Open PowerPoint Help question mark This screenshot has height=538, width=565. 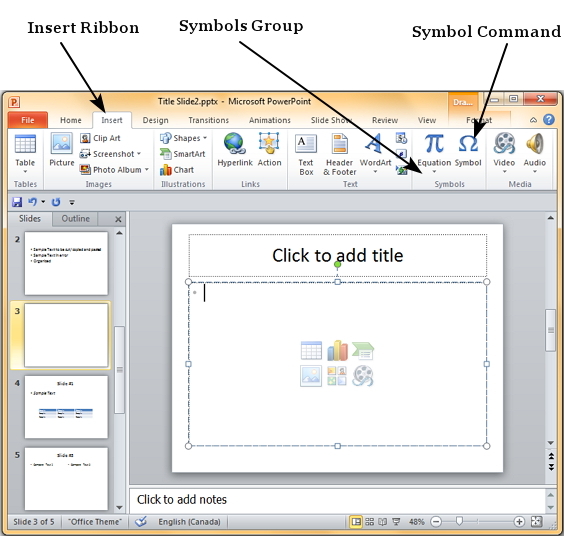(548, 120)
